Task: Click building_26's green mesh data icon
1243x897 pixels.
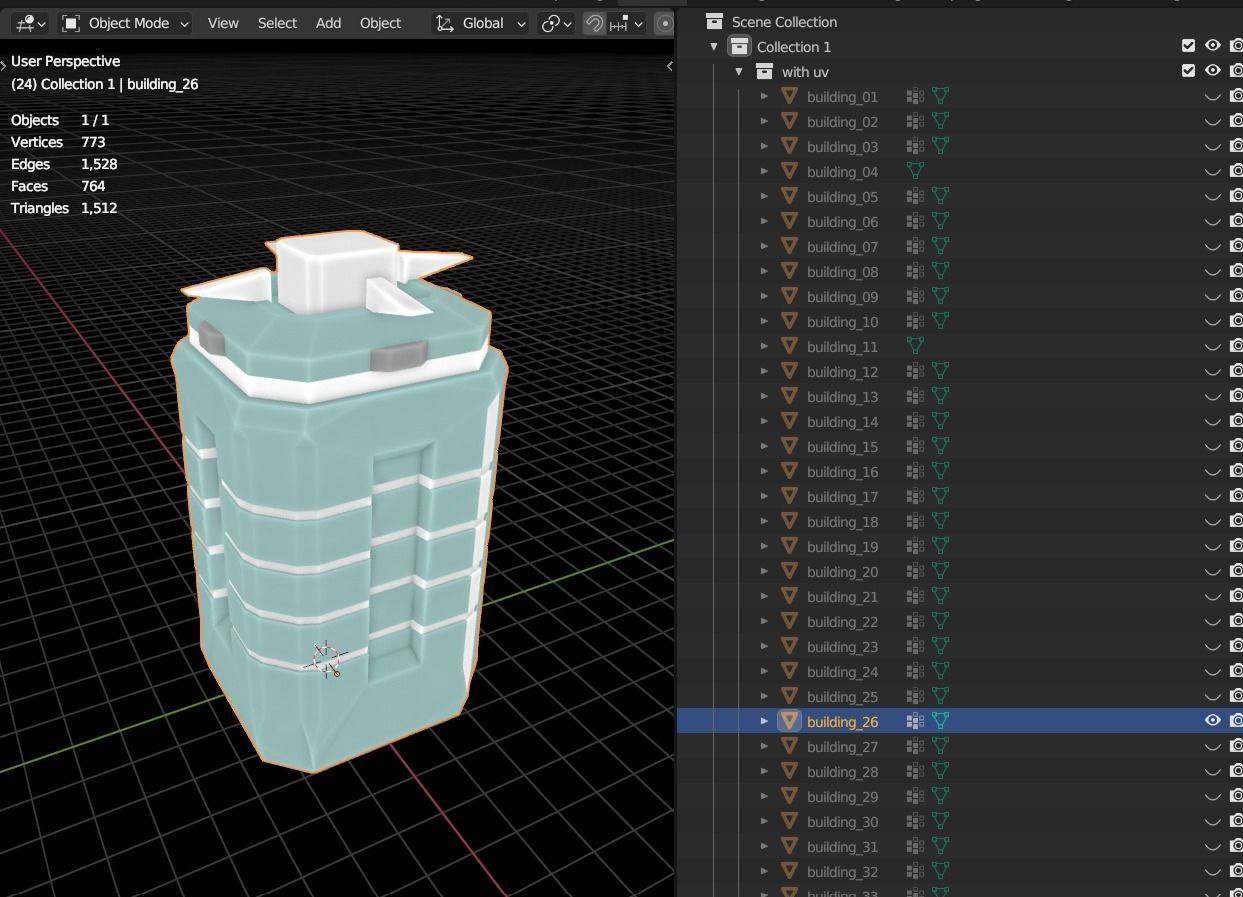Action: [x=940, y=721]
